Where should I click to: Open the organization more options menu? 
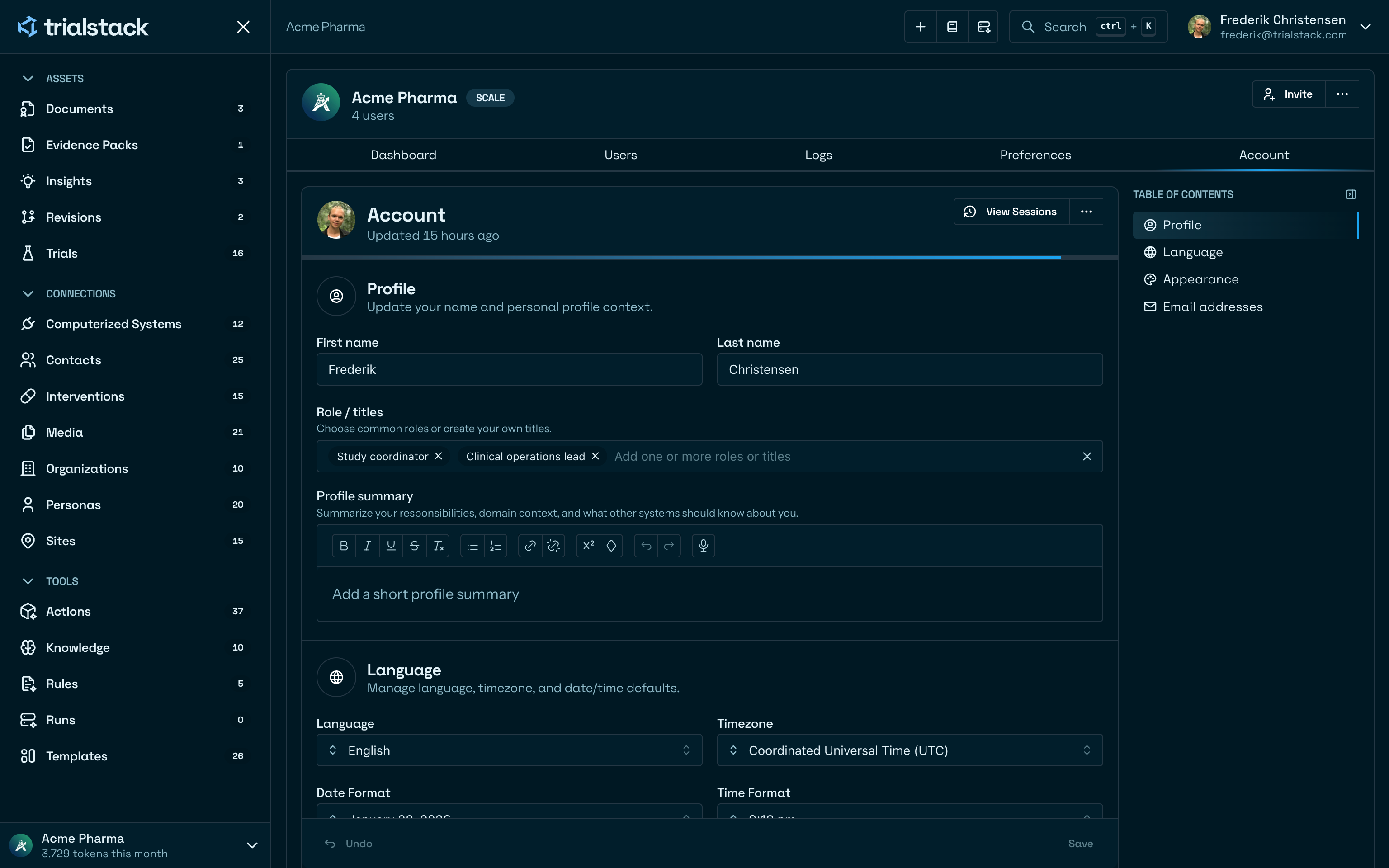(x=1342, y=94)
